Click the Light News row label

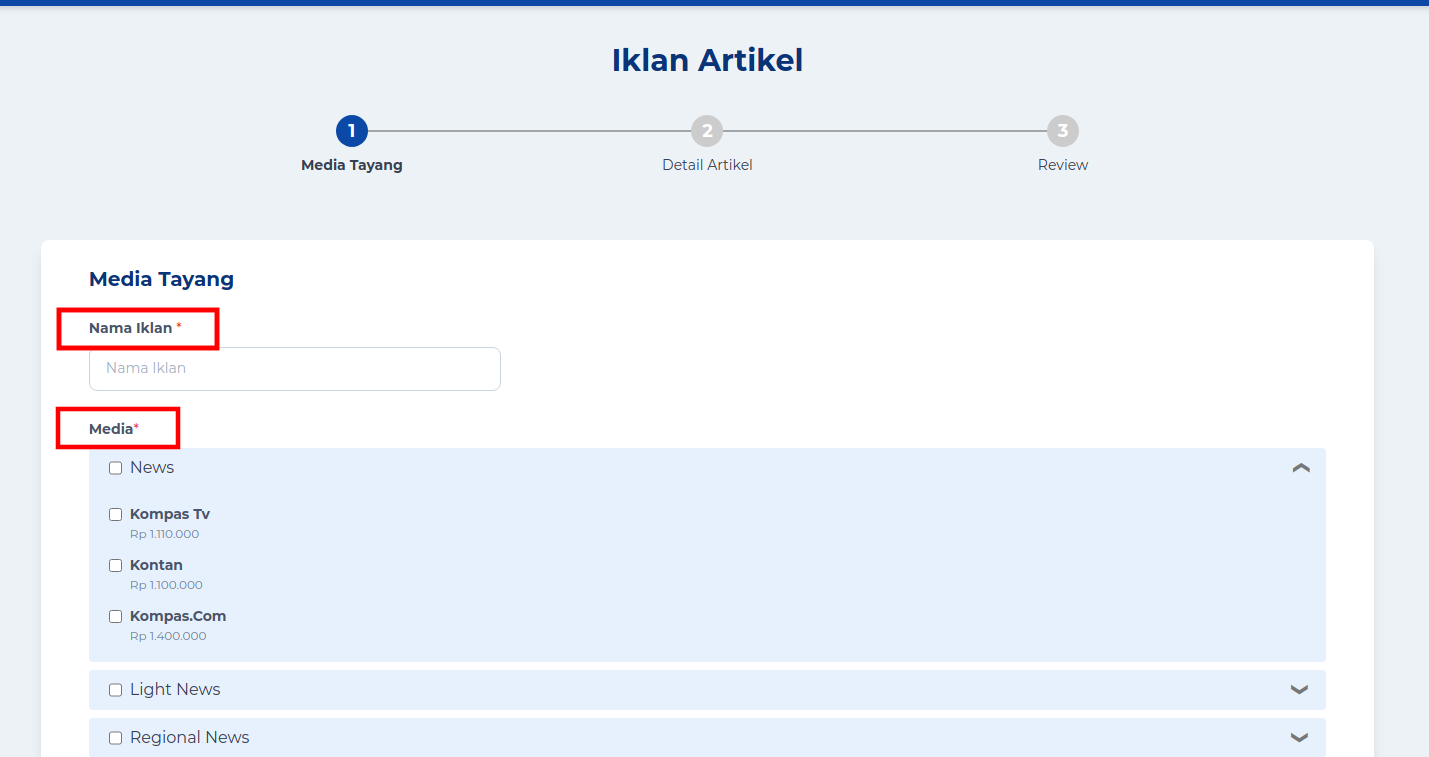(x=175, y=690)
